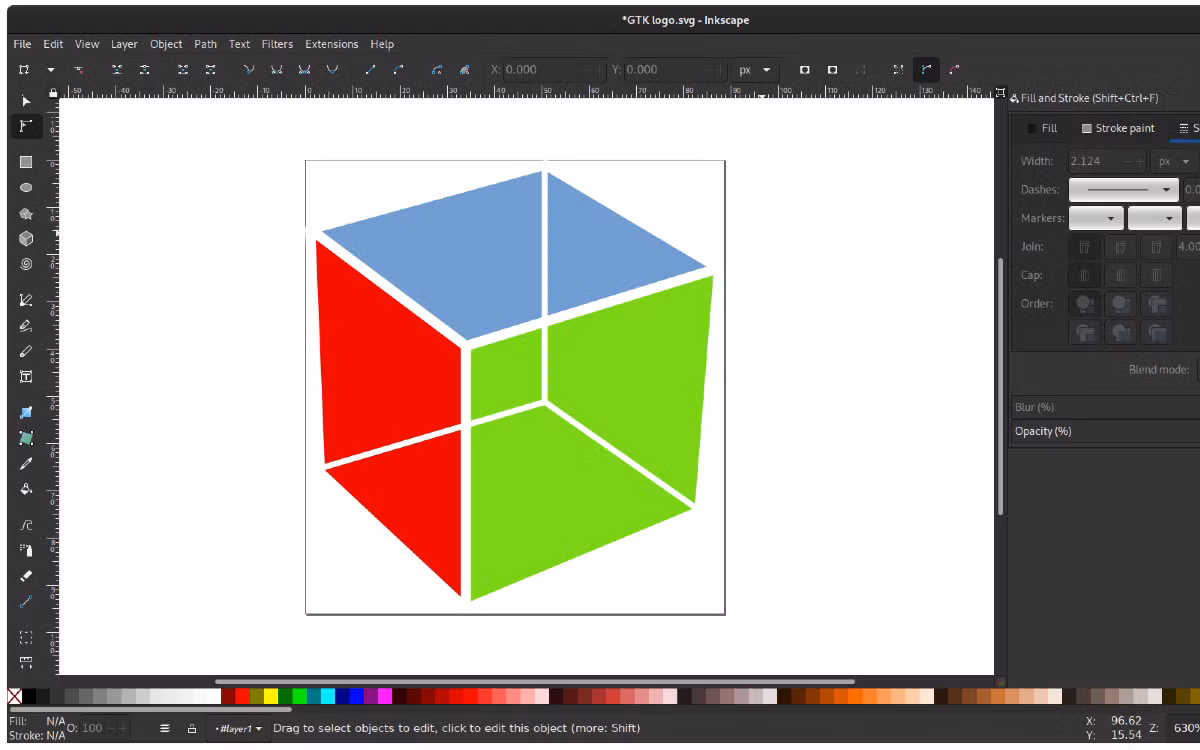Open the Dashes pattern dropdown

tap(1125, 189)
